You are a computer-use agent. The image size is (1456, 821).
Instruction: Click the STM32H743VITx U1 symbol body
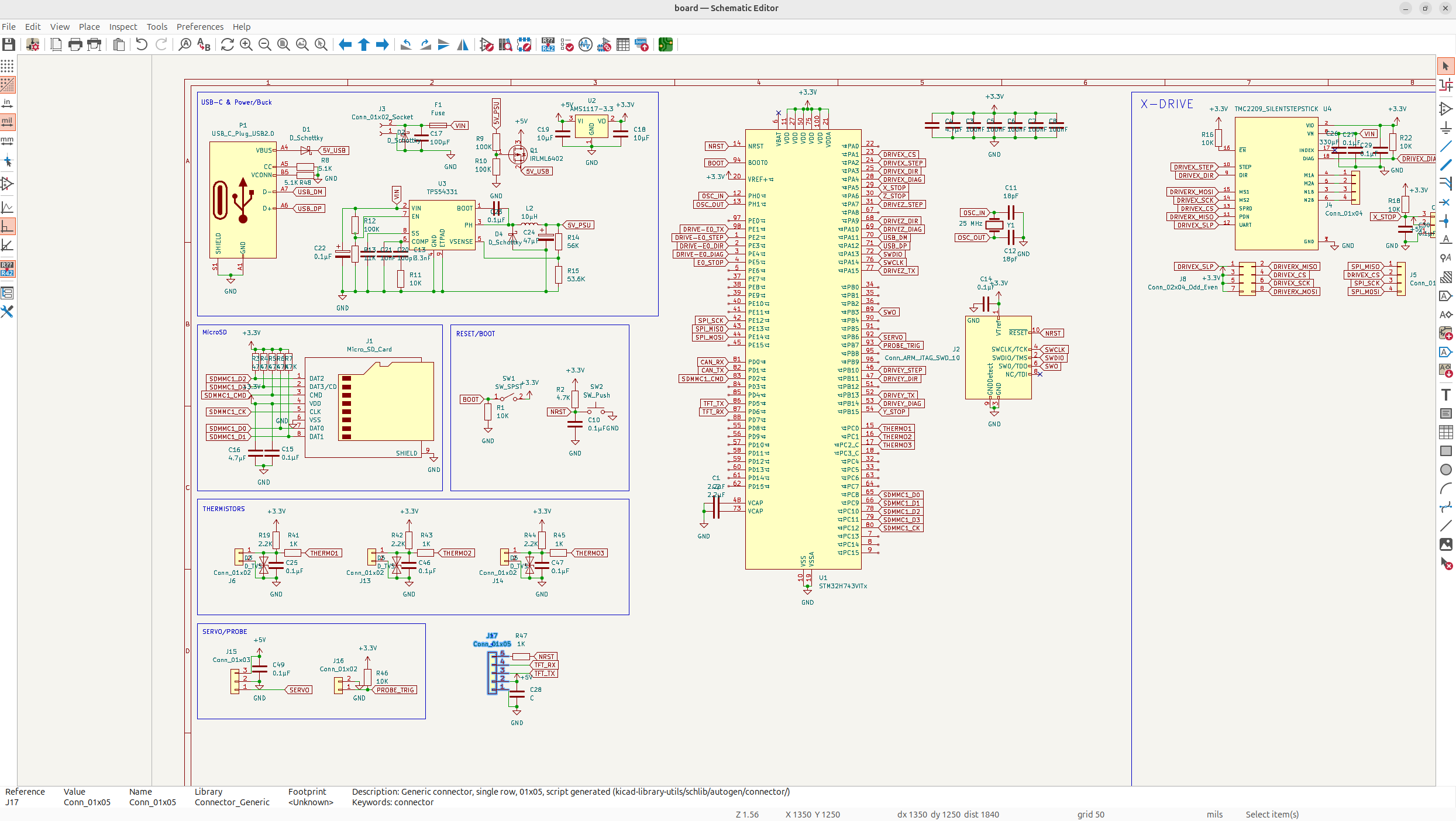coord(802,351)
